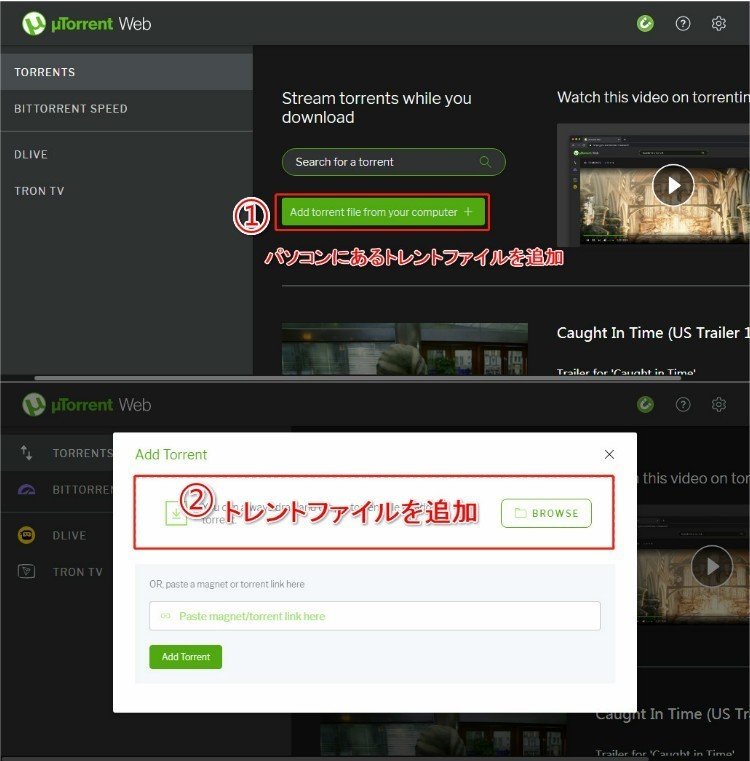This screenshot has width=750, height=761.
Task: Click the BitTorrent Speed gauge icon in sidebar
Action: click(x=26, y=489)
